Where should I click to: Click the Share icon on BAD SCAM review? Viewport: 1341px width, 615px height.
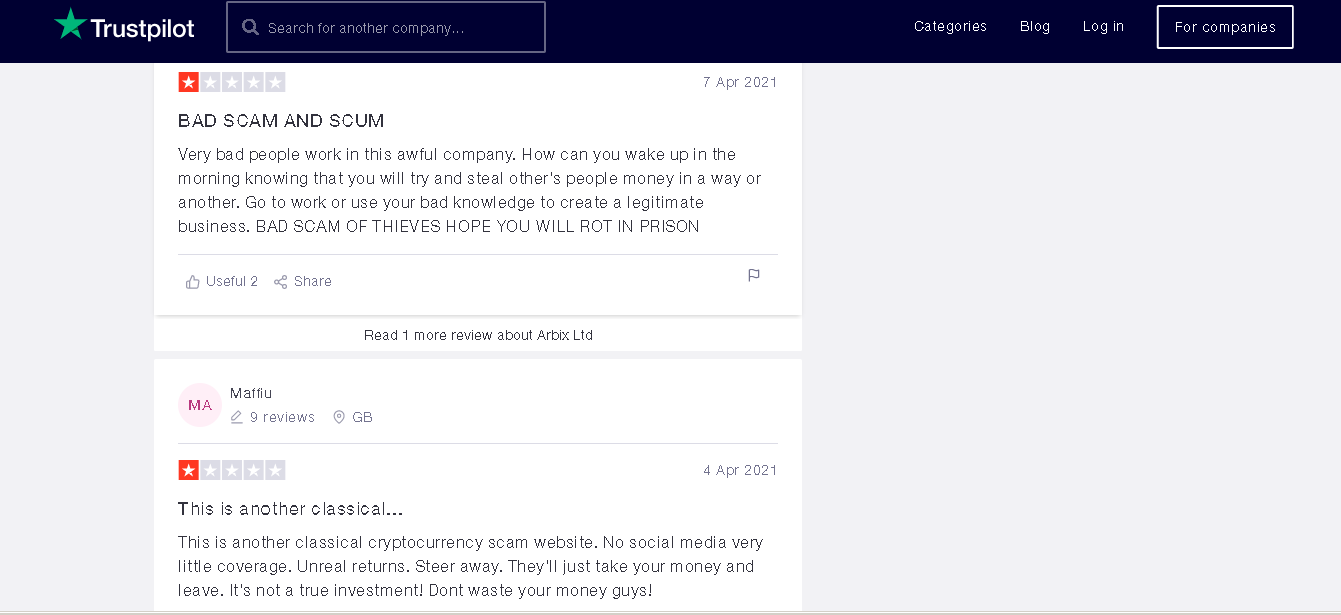281,282
